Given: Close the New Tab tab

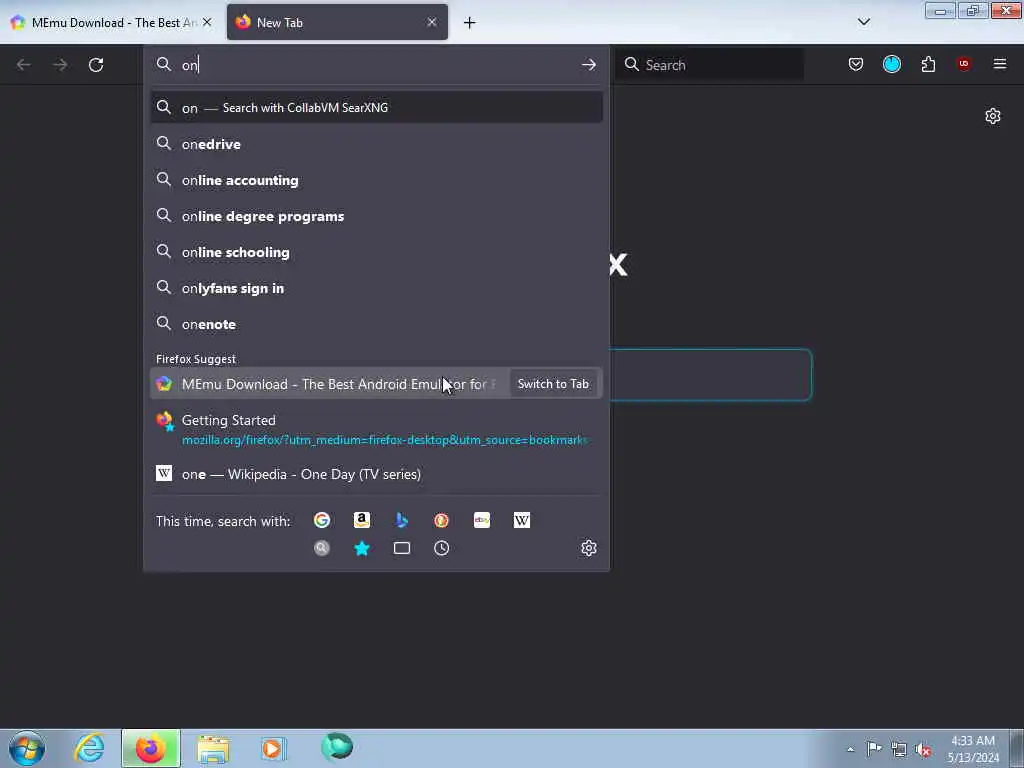Looking at the screenshot, I should [432, 22].
